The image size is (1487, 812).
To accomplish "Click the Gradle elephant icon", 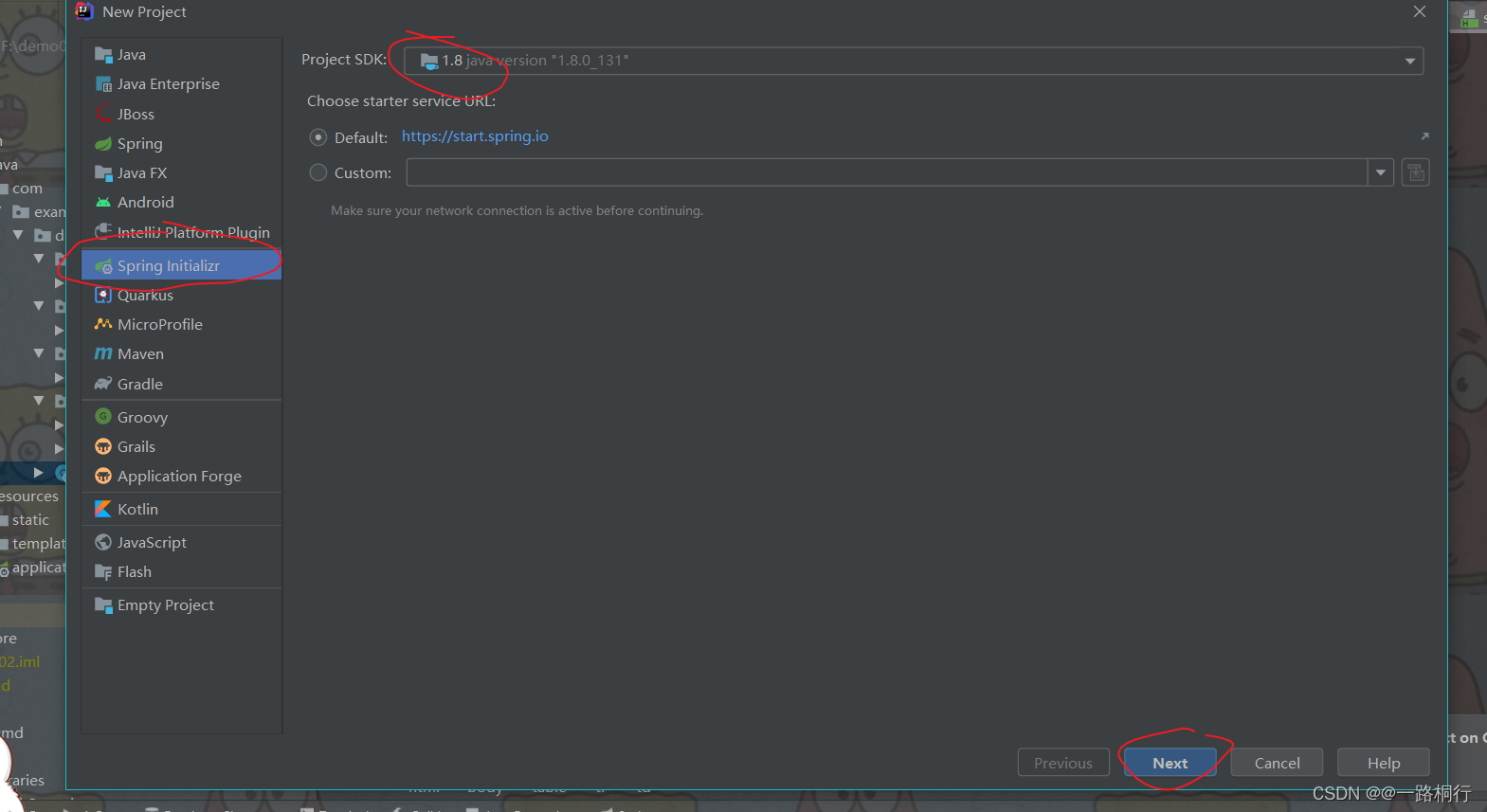I will click(103, 384).
